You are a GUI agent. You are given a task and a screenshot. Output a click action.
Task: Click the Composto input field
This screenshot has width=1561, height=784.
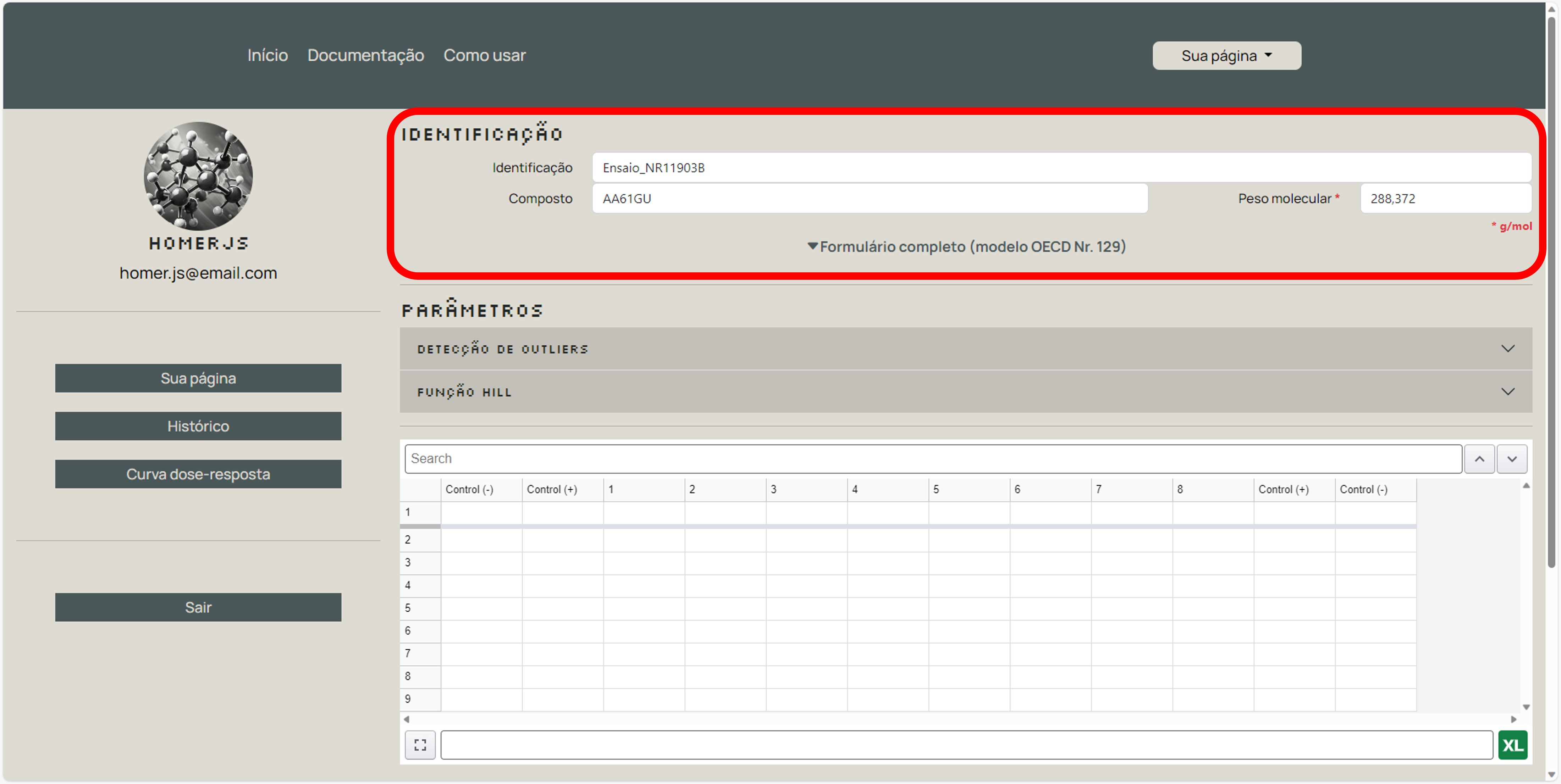(870, 199)
